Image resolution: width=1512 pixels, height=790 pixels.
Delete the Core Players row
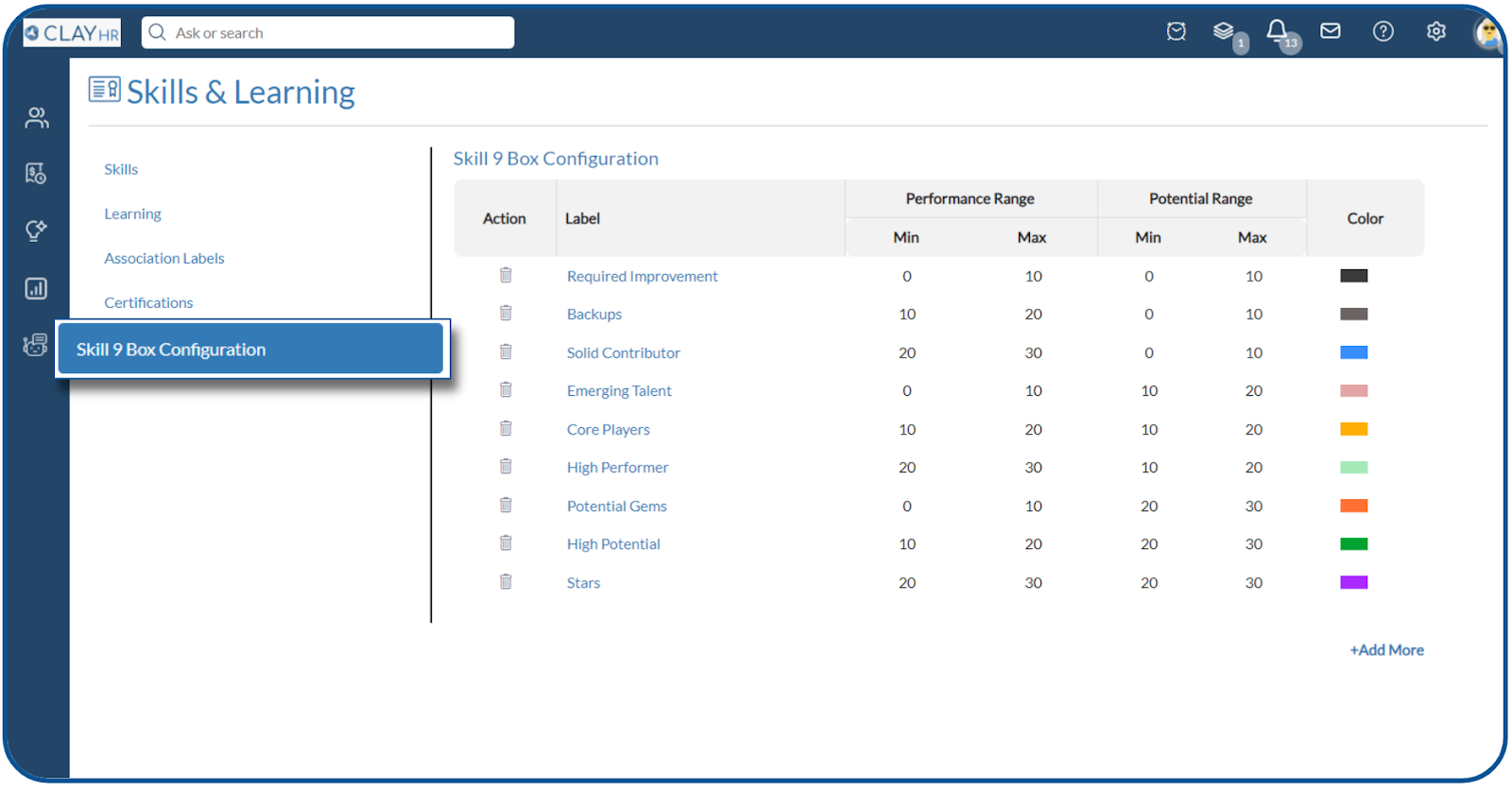pyautogui.click(x=506, y=428)
